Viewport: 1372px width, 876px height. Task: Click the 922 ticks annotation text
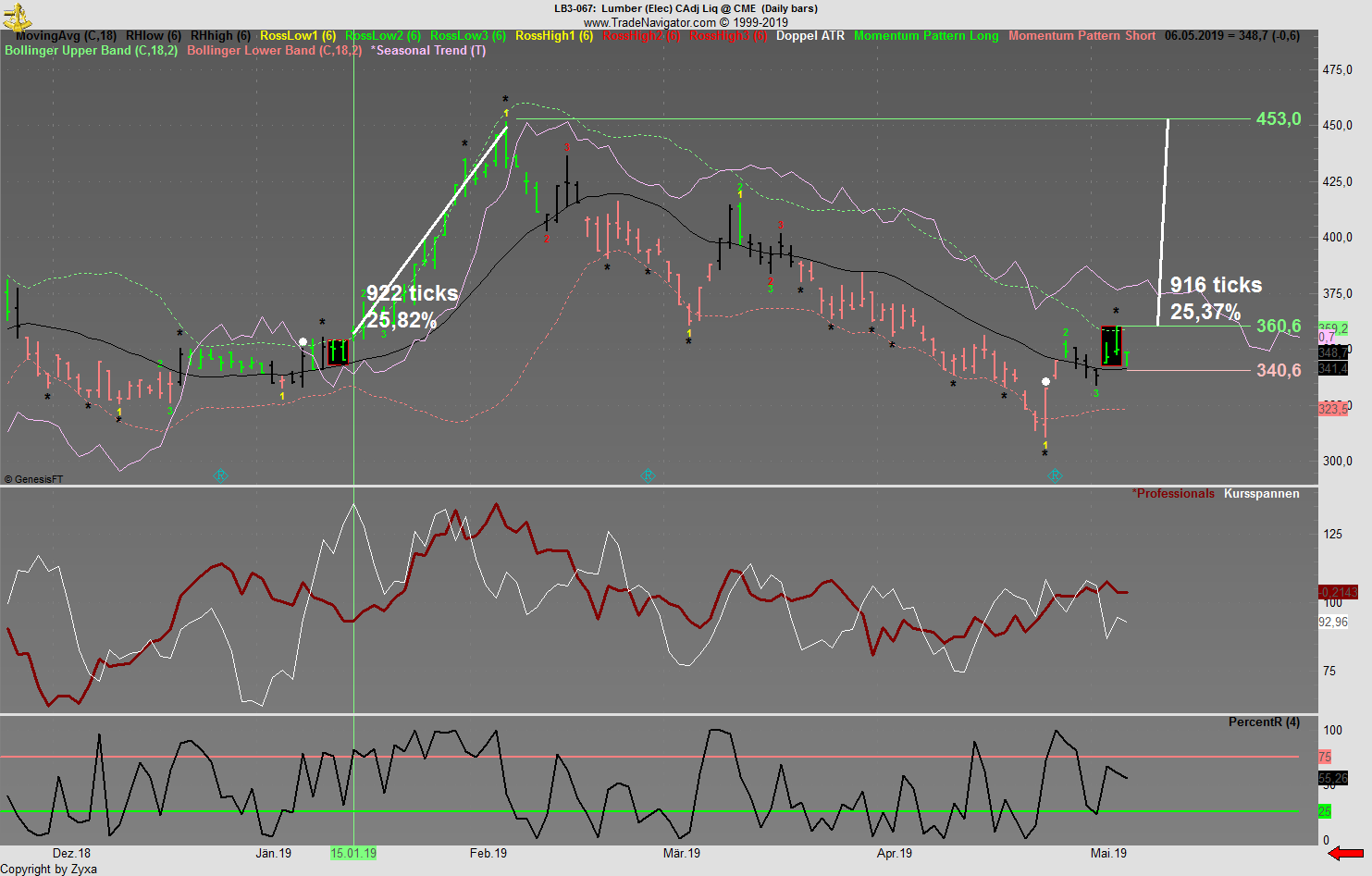click(x=413, y=294)
